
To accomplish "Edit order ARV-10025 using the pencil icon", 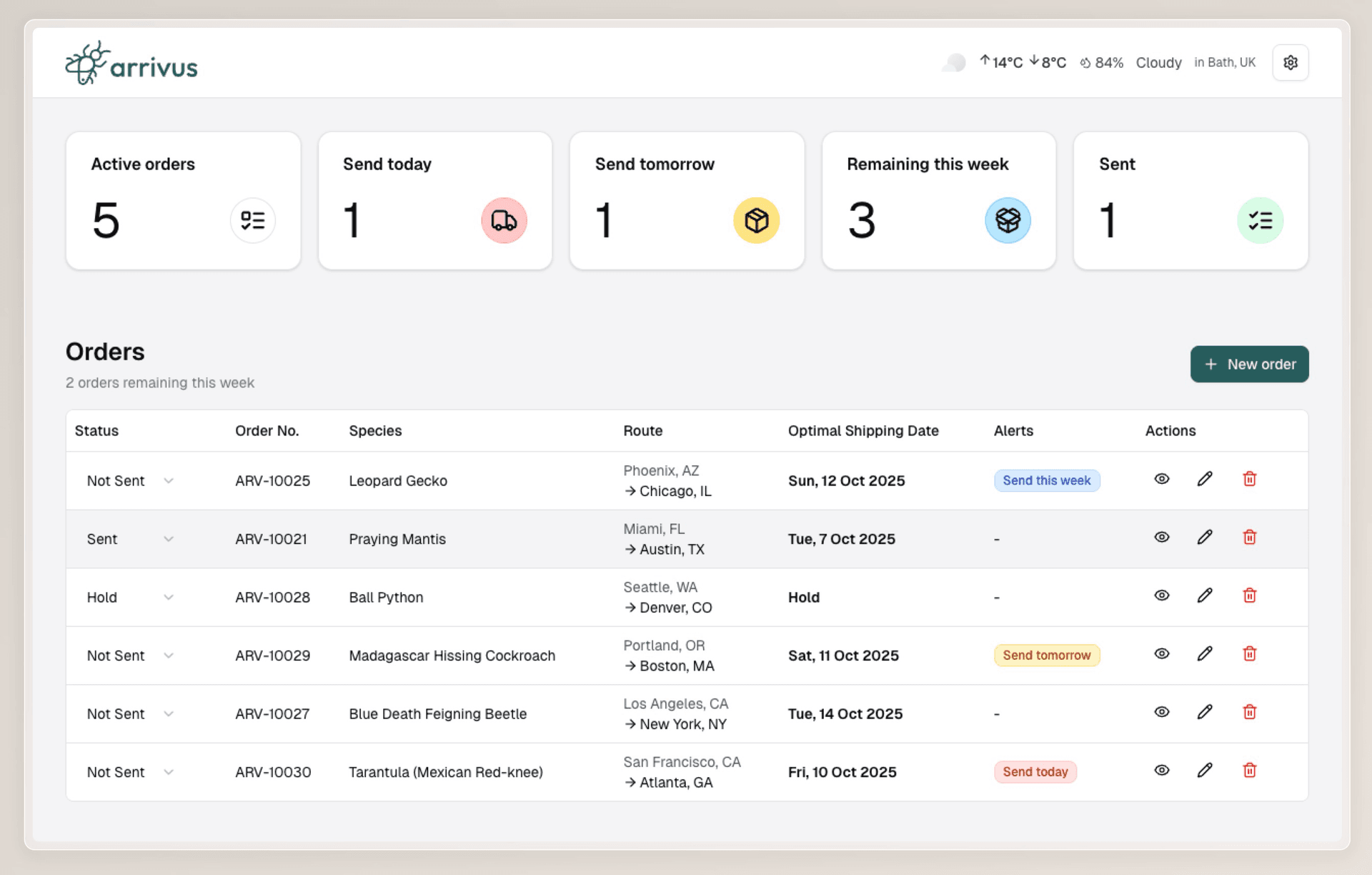I will pyautogui.click(x=1205, y=480).
